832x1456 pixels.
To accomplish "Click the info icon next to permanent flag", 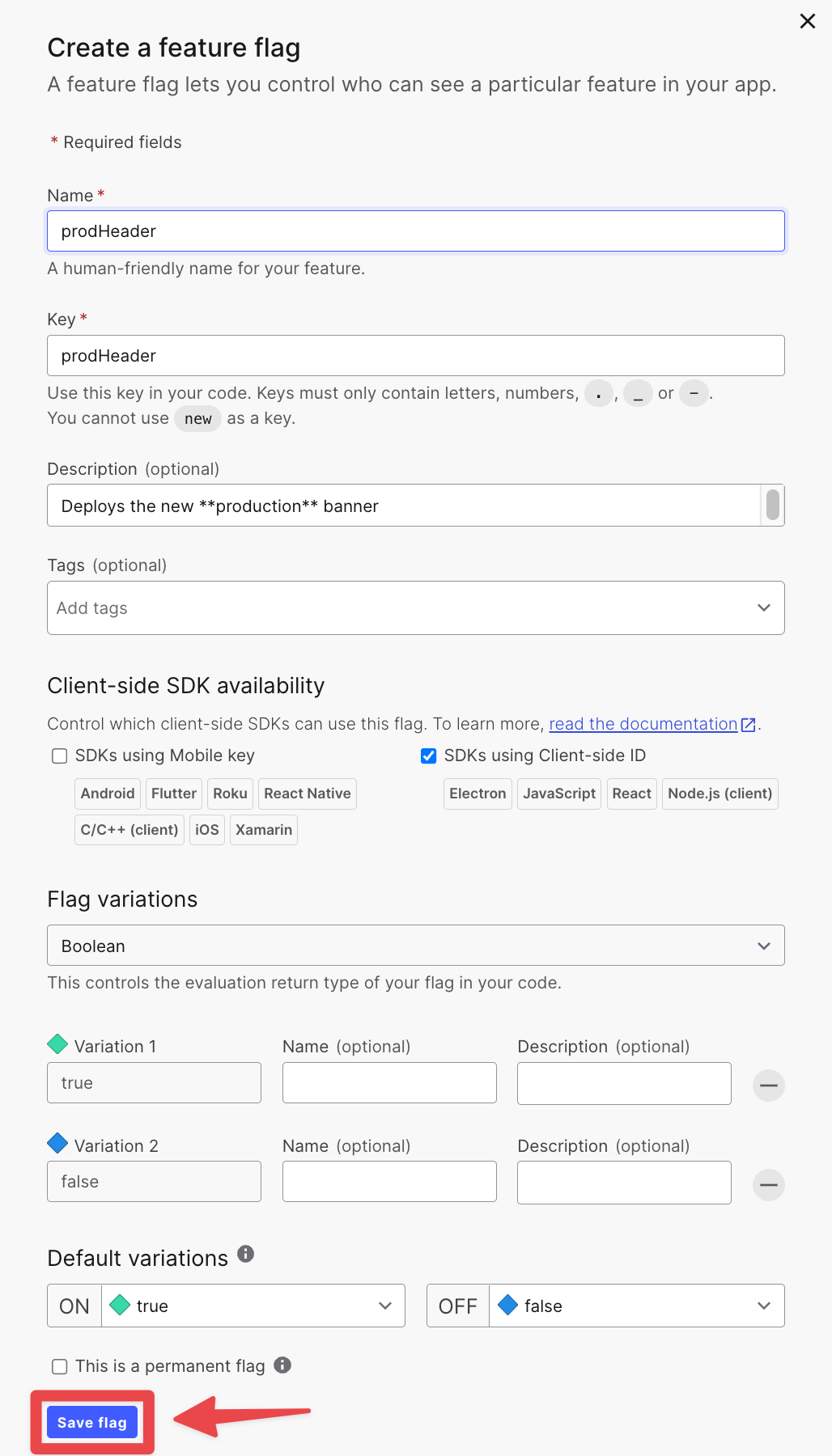I will (x=282, y=1365).
